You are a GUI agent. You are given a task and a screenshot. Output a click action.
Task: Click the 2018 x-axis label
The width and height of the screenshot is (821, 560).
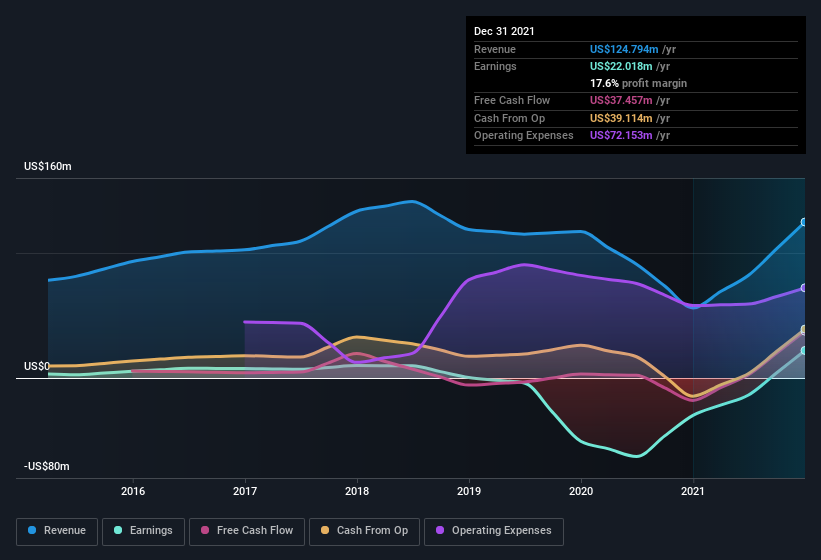pyautogui.click(x=357, y=491)
